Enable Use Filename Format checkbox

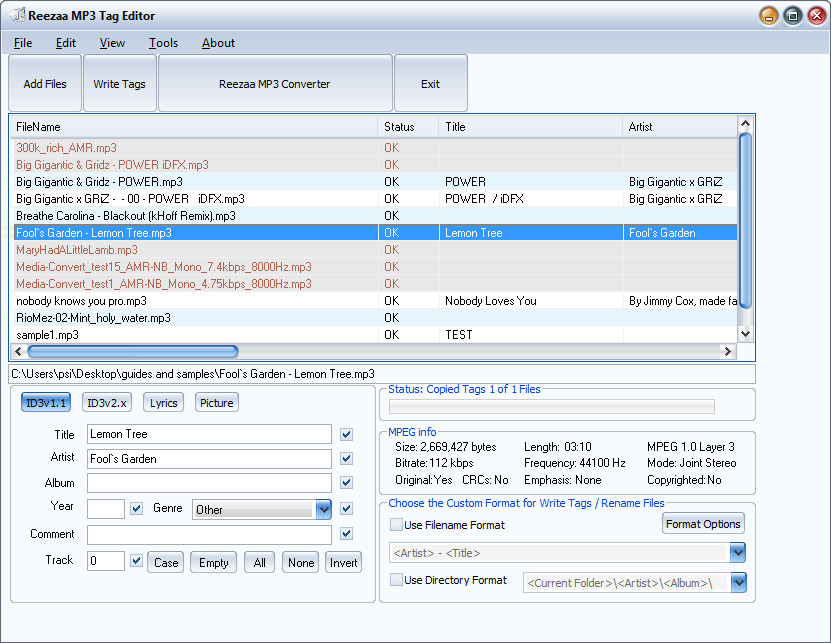pos(396,525)
